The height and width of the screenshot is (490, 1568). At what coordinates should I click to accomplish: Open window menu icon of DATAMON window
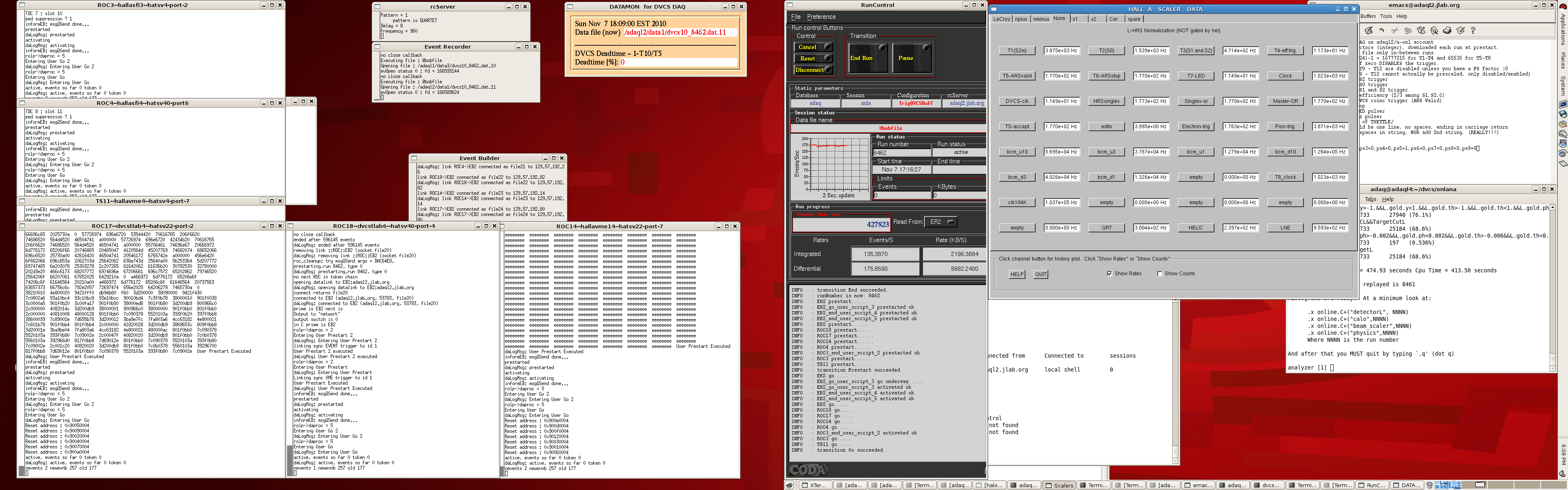(570, 7)
